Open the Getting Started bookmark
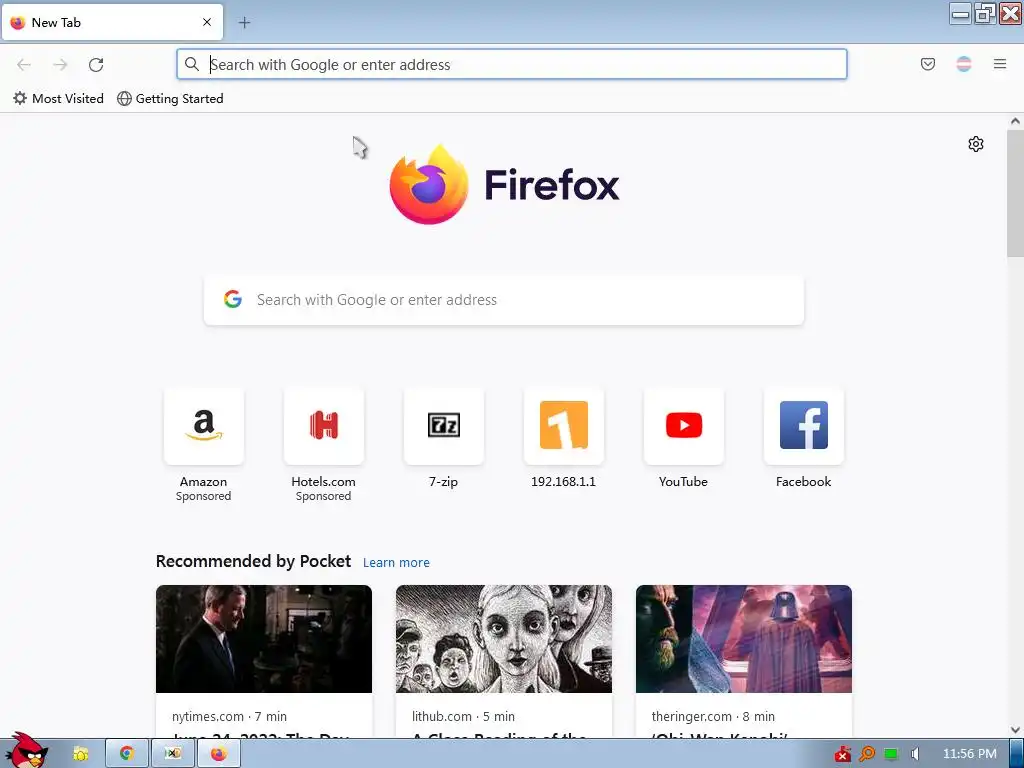The width and height of the screenshot is (1024, 768). (x=170, y=99)
